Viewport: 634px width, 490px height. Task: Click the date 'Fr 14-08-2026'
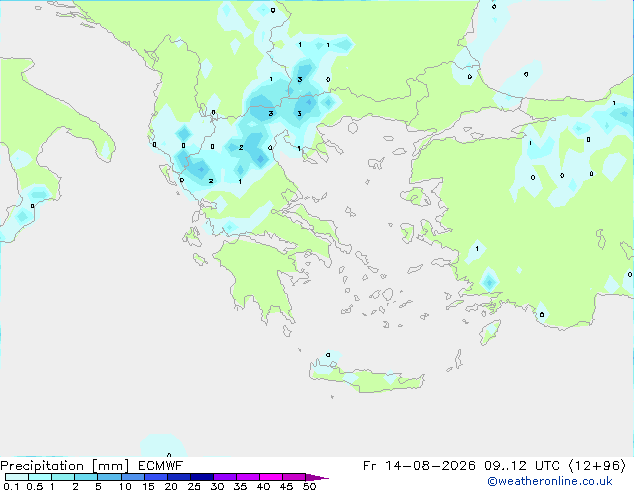click(x=419, y=466)
